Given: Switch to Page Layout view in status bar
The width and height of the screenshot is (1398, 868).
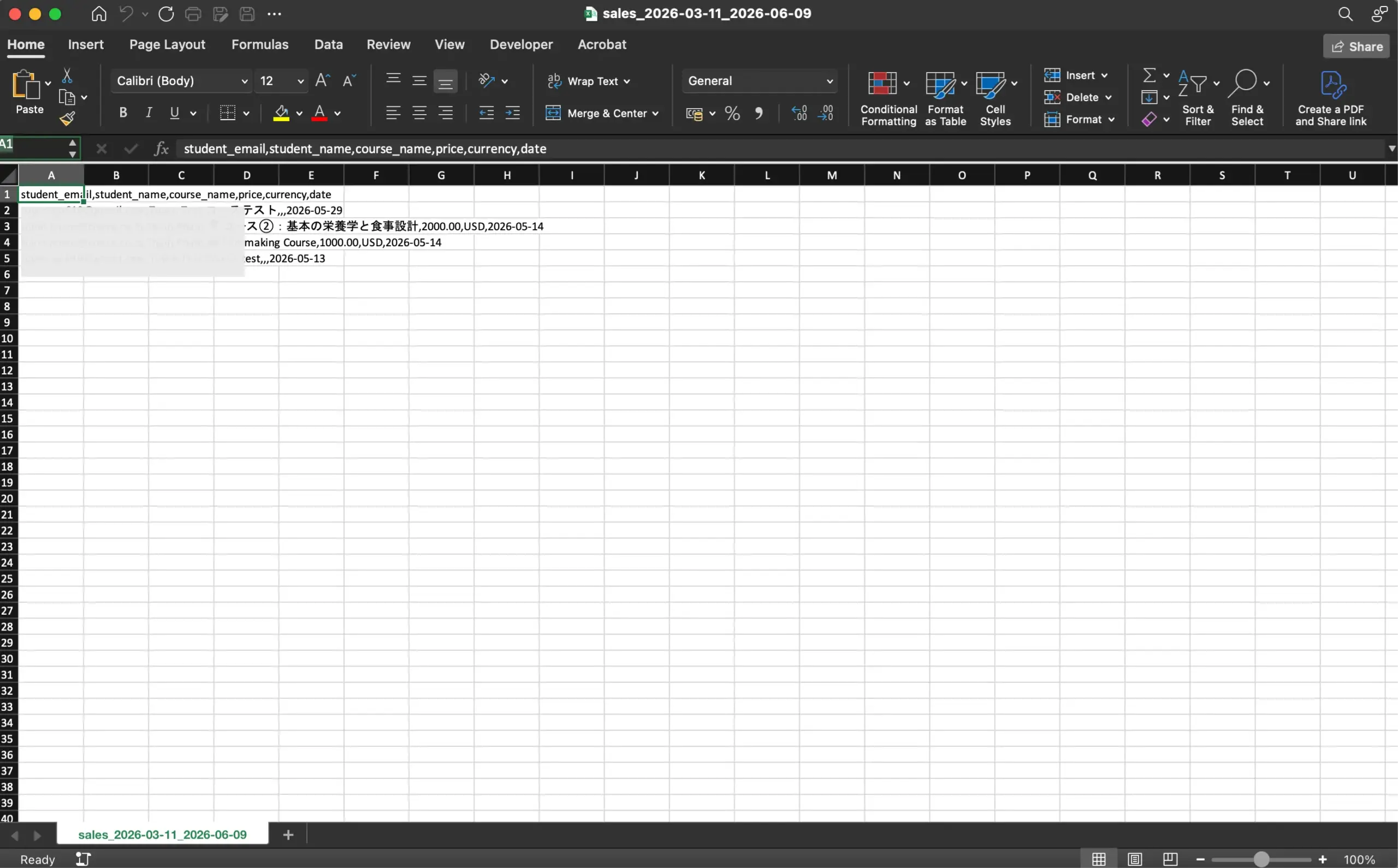Looking at the screenshot, I should pos(1134,859).
